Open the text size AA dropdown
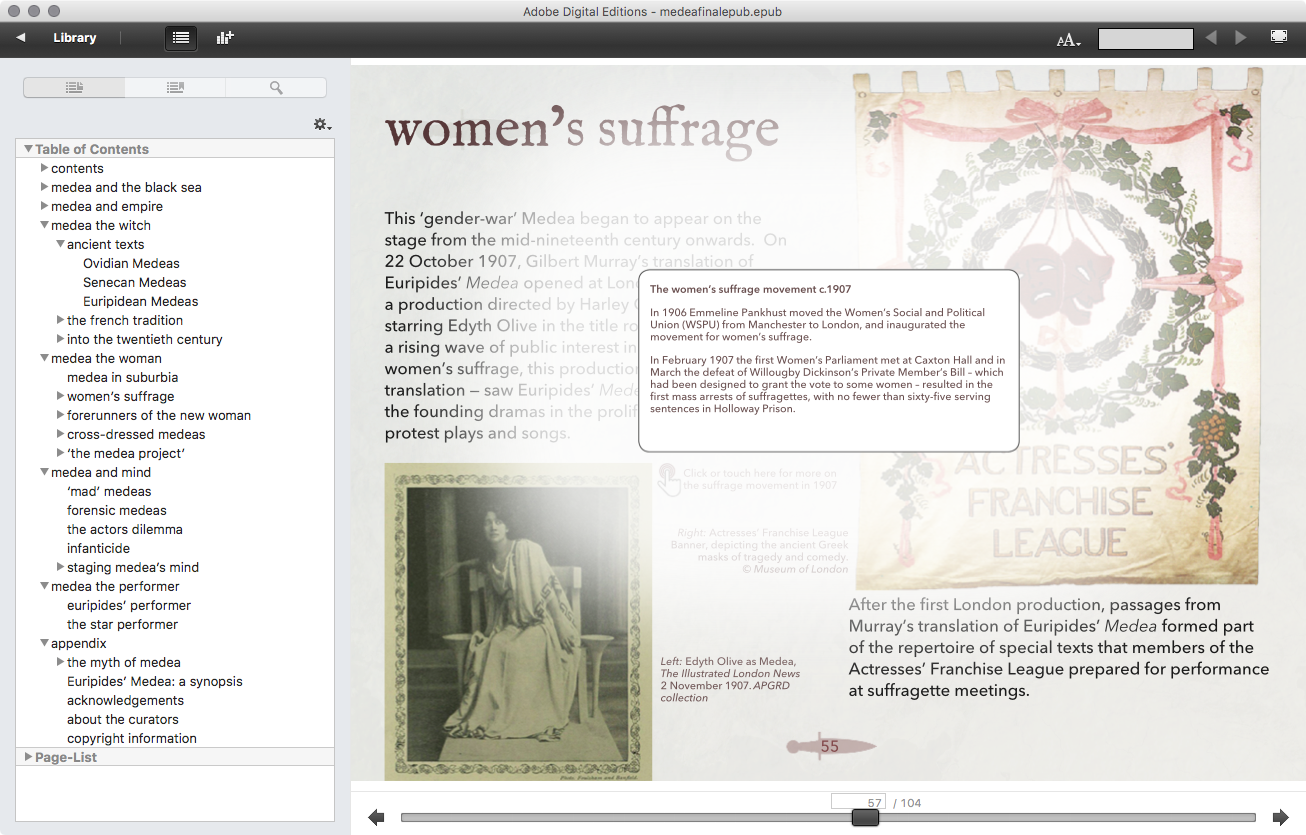 [1068, 40]
